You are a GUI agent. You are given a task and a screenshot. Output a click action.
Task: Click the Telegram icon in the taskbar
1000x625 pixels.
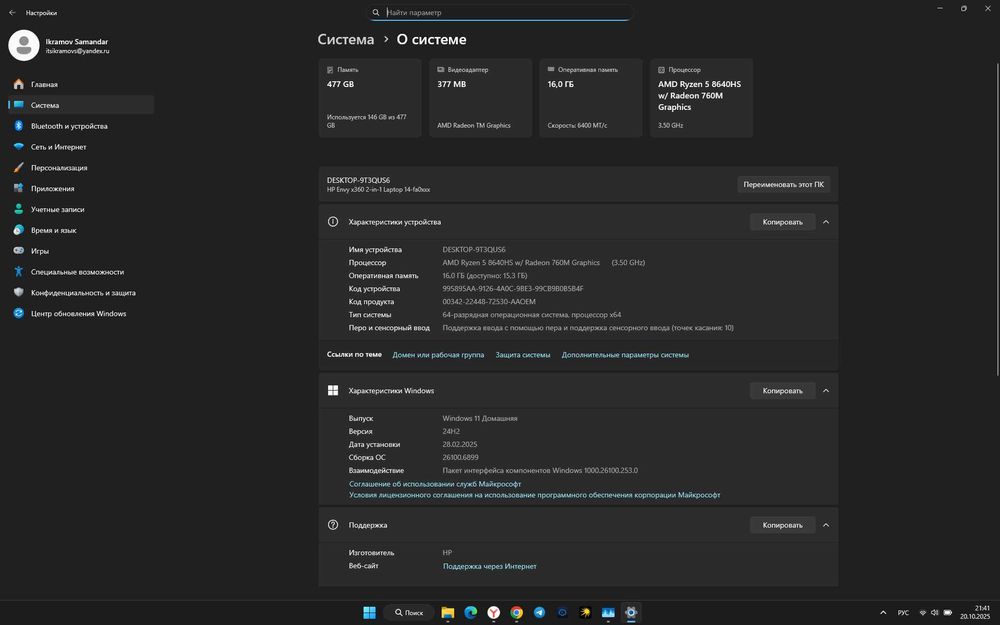[x=539, y=612]
